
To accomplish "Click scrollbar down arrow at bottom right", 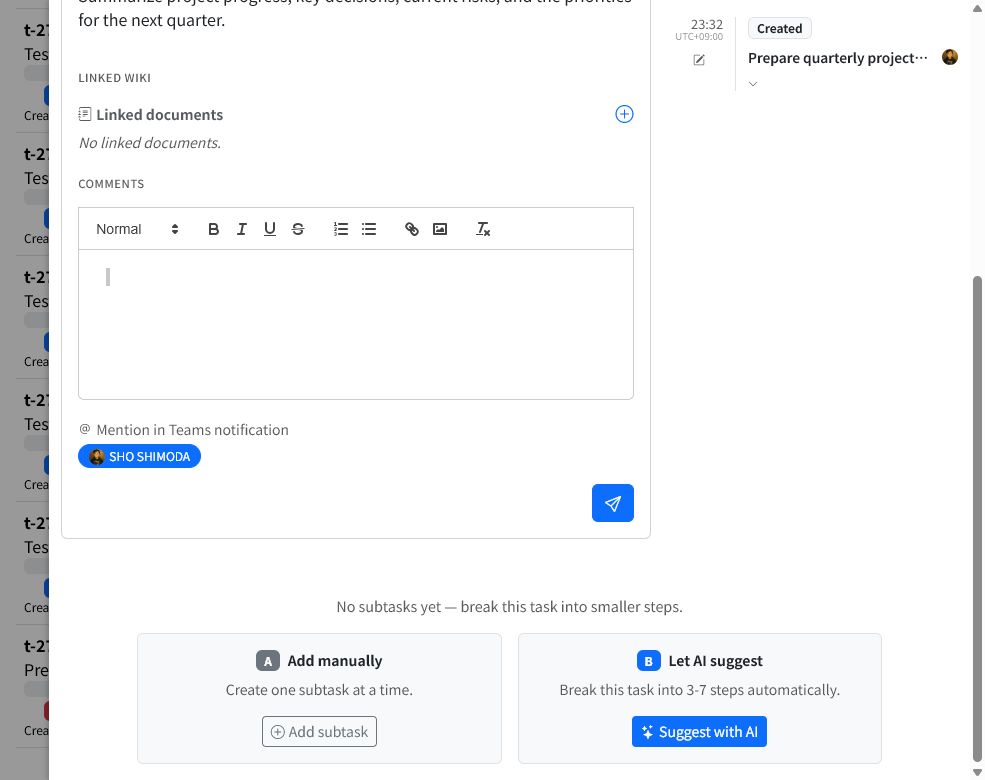I will tap(977, 772).
